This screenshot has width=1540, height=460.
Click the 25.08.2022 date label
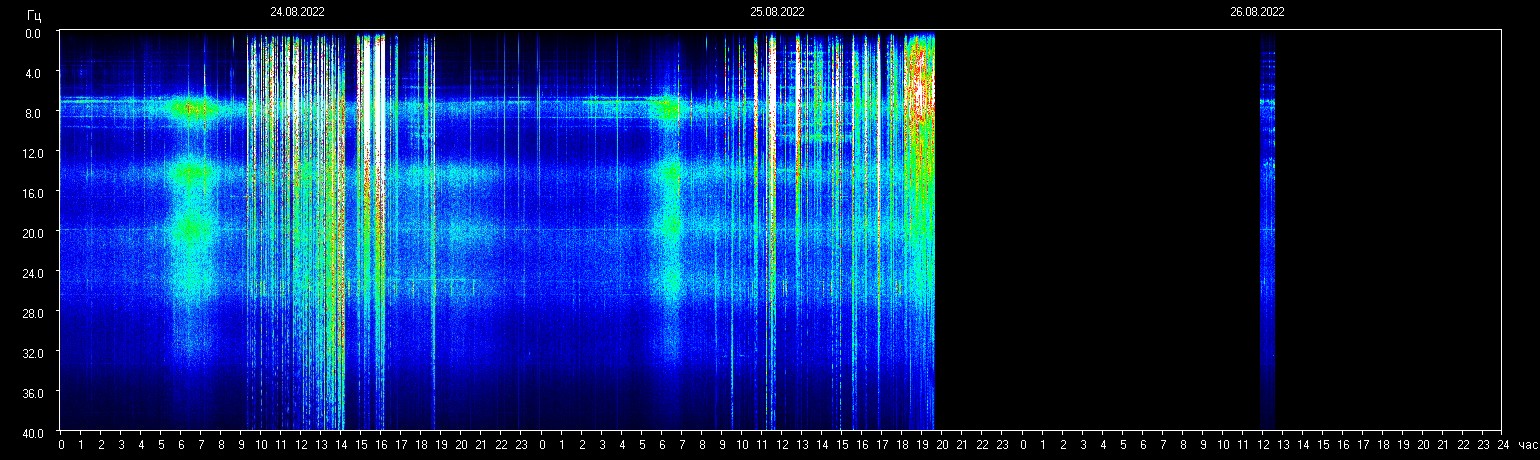coord(777,12)
